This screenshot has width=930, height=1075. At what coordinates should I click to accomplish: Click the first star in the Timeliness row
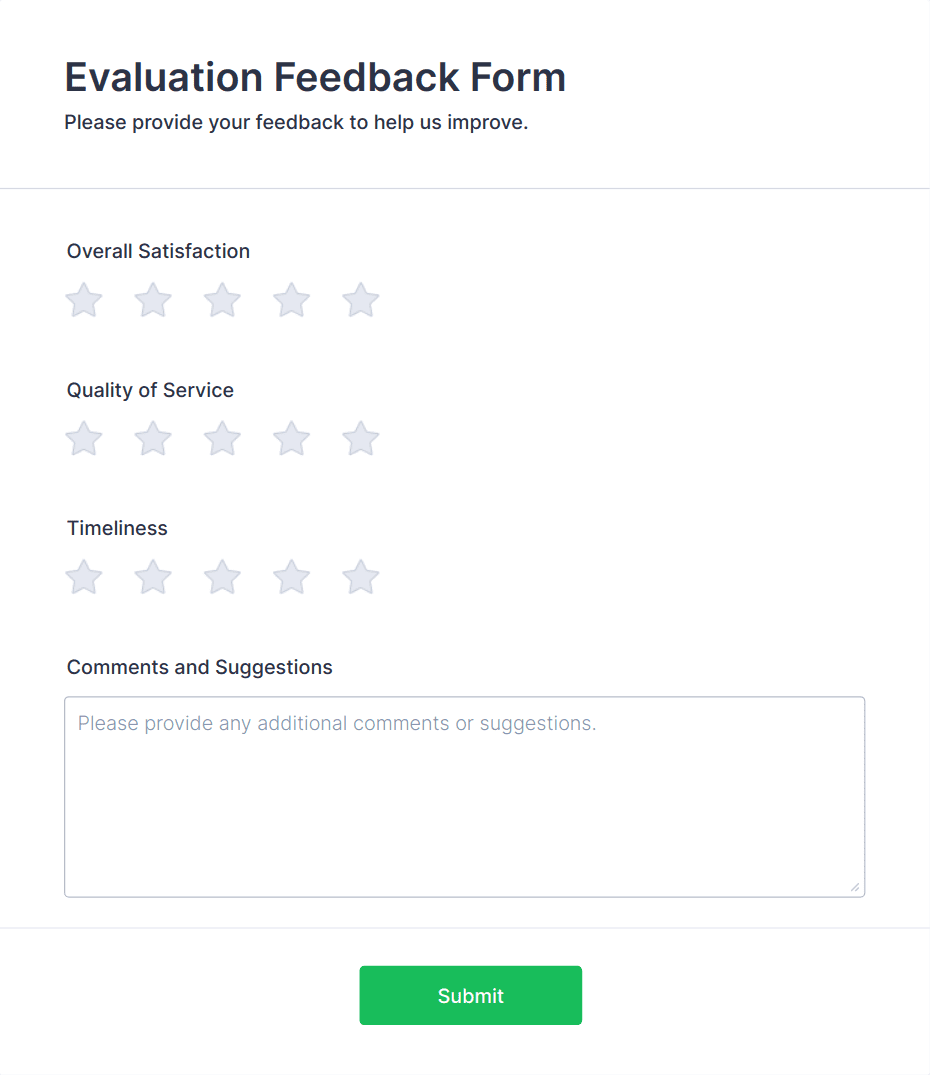coord(83,577)
